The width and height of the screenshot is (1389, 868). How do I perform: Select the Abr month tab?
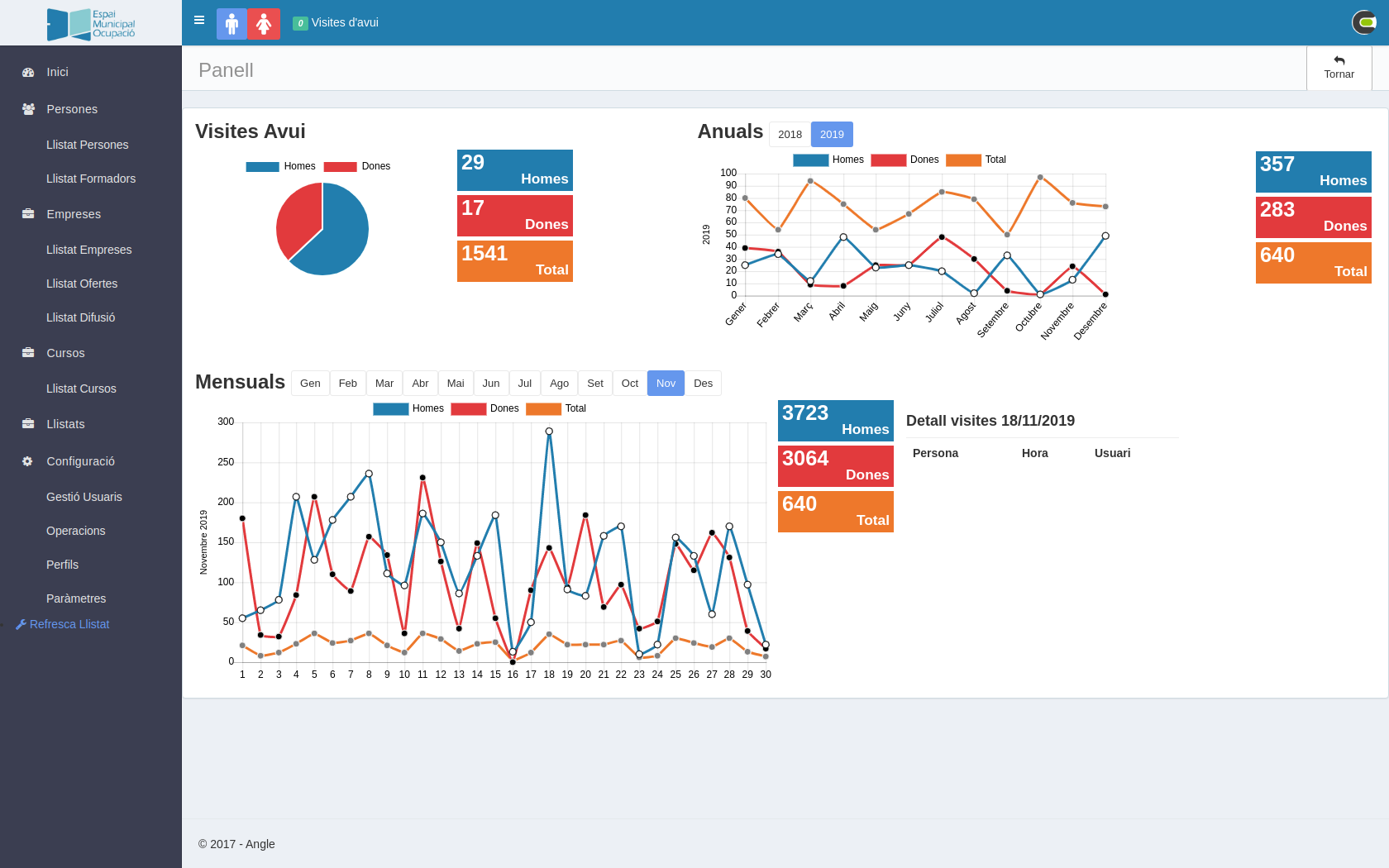(x=420, y=384)
